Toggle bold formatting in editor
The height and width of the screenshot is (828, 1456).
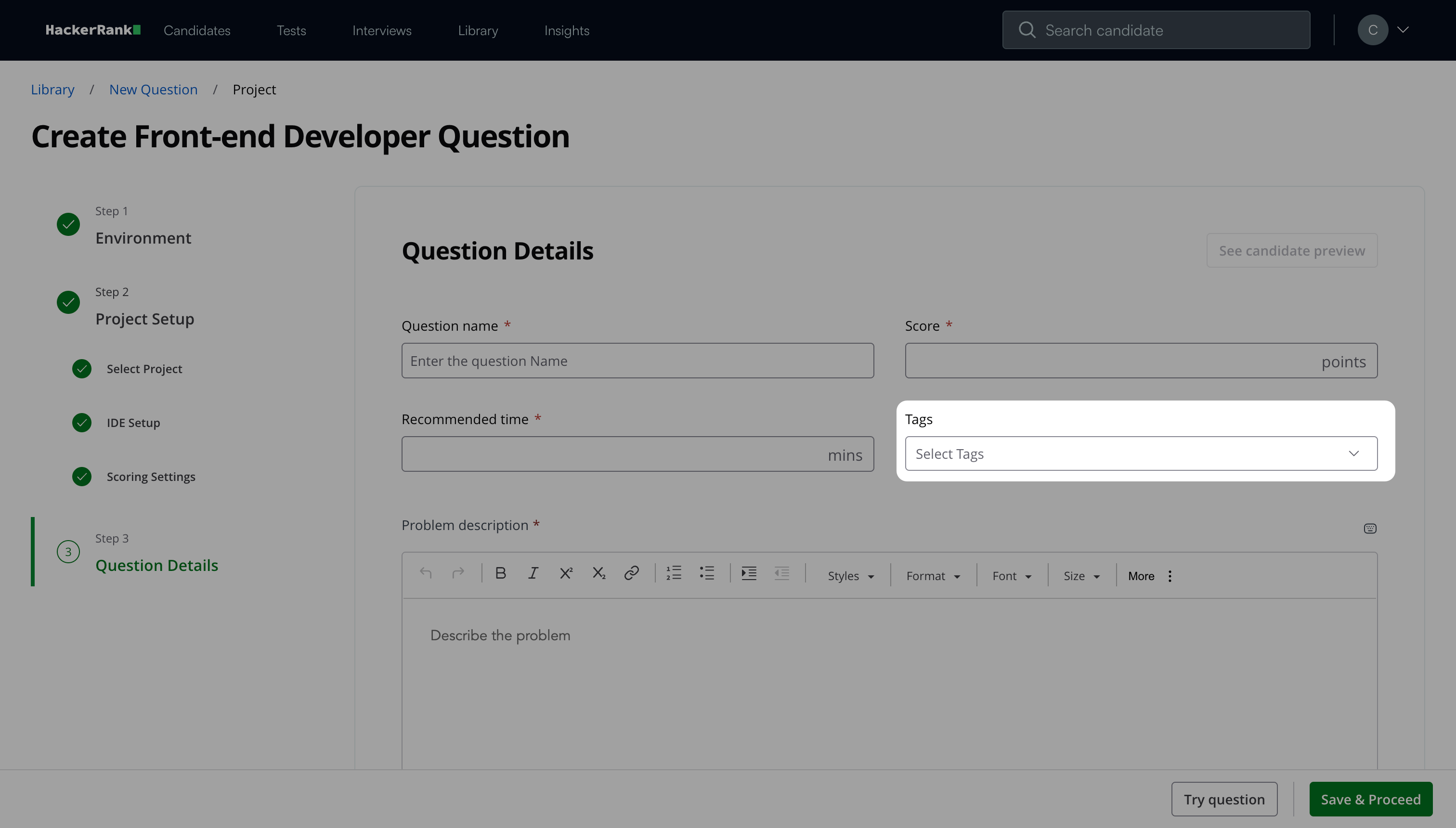[x=501, y=573]
